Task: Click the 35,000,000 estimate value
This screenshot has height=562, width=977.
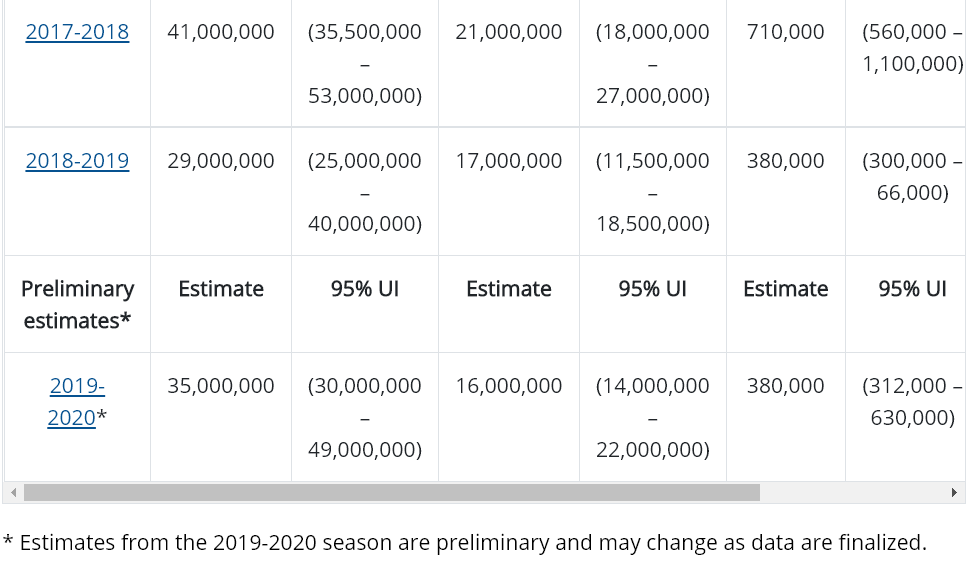Action: (221, 386)
